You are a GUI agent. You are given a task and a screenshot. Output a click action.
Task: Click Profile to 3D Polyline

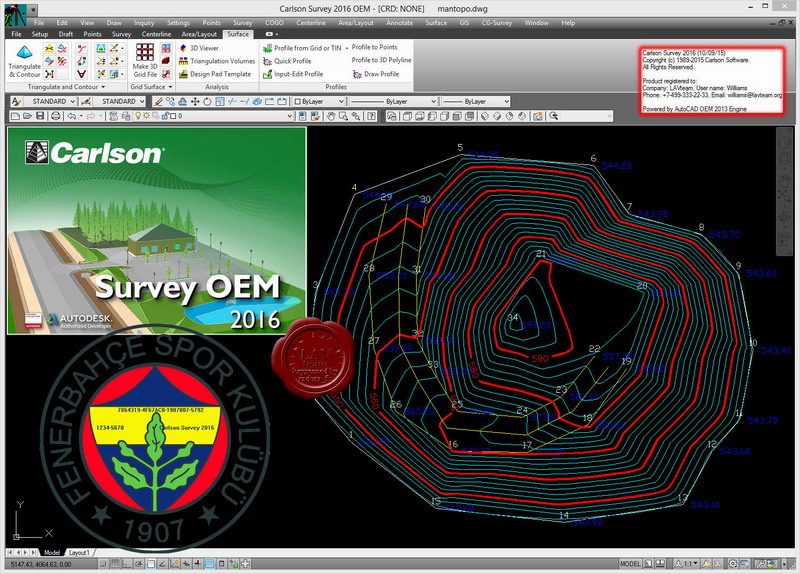tap(381, 60)
